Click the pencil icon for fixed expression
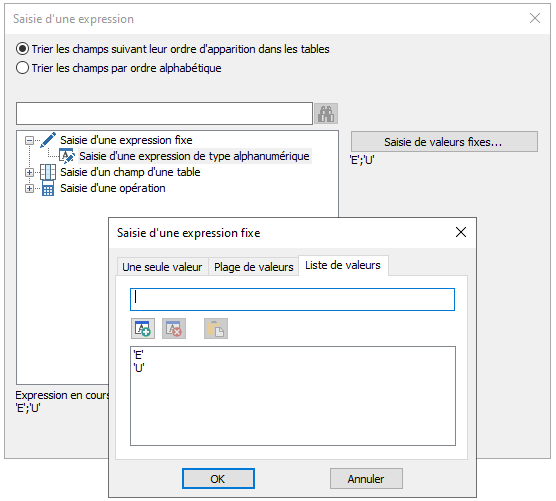 pos(48,140)
